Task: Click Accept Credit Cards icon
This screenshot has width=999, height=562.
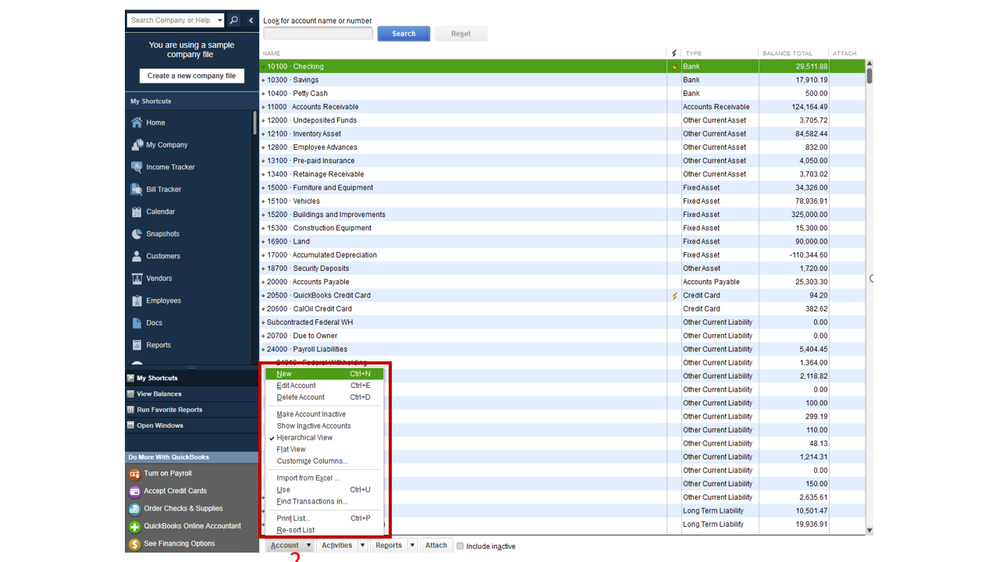Action: tap(134, 491)
